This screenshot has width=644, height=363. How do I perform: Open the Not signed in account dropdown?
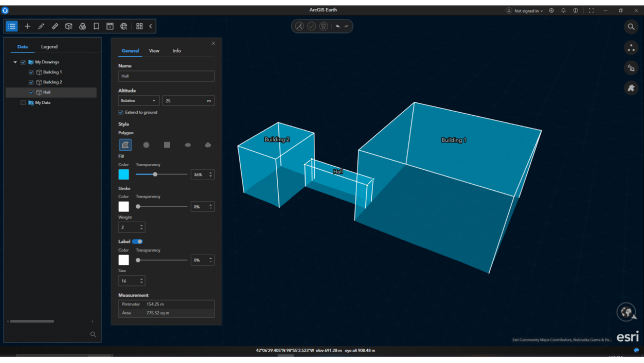click(524, 11)
